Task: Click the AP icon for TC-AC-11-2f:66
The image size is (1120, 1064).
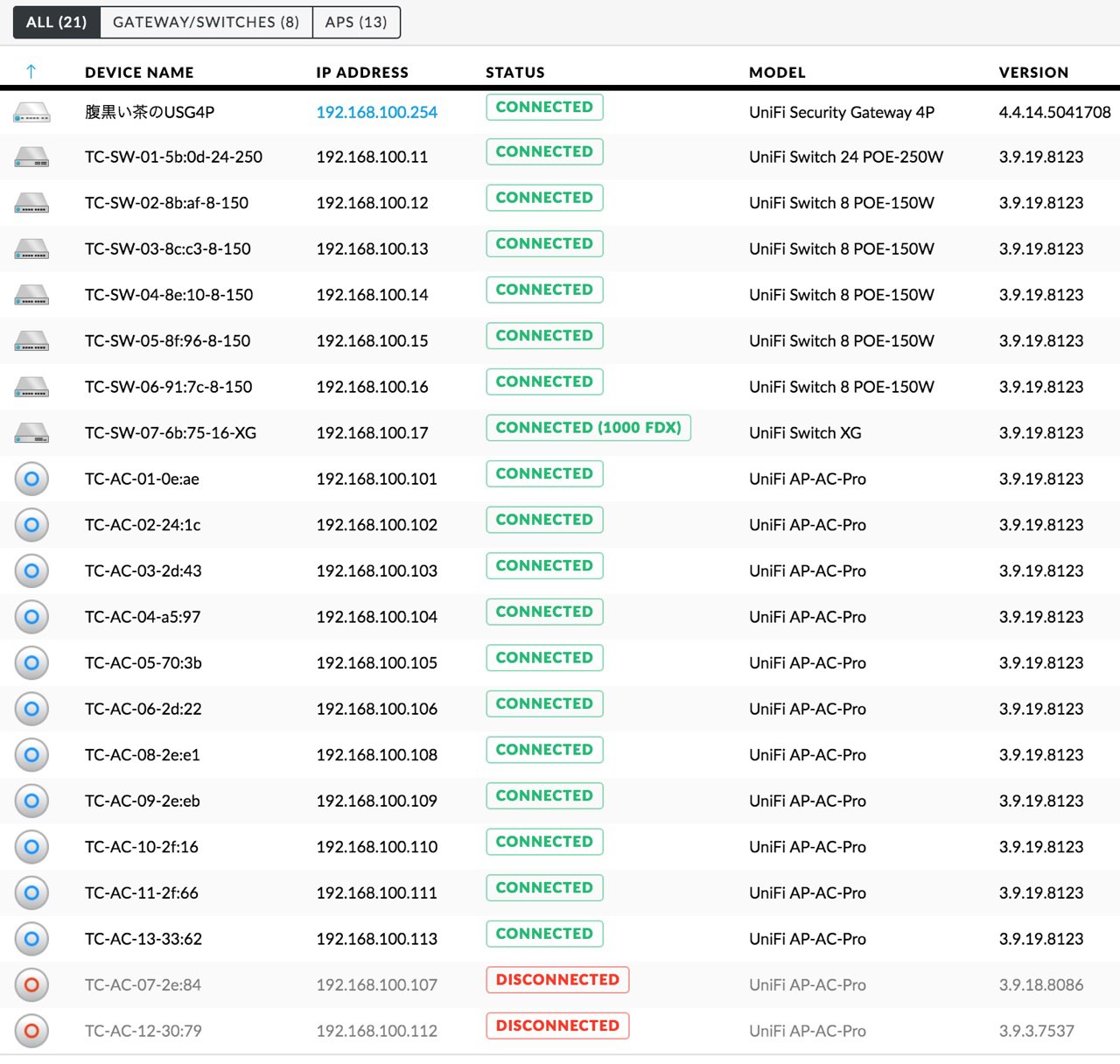Action: (31, 892)
